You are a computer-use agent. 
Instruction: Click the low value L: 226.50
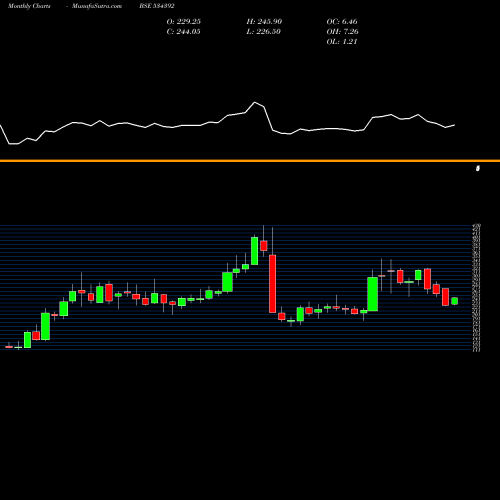click(x=264, y=32)
